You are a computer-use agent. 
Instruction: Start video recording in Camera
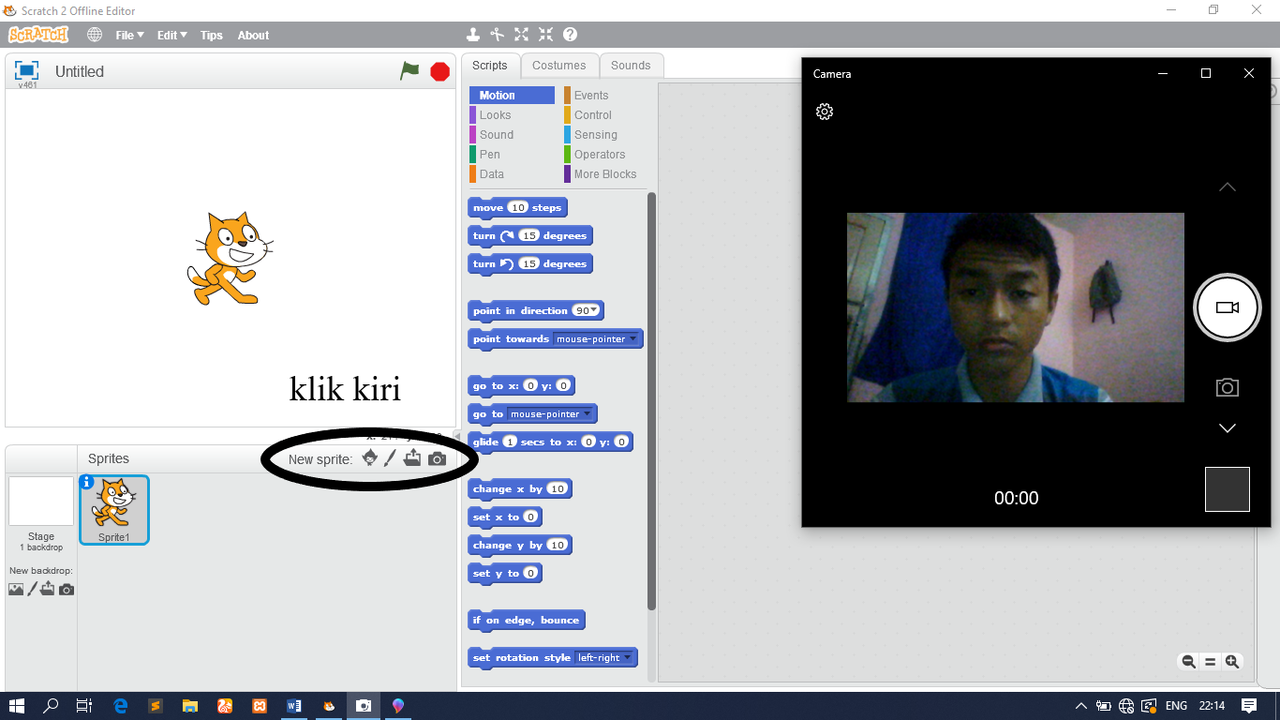click(1227, 308)
